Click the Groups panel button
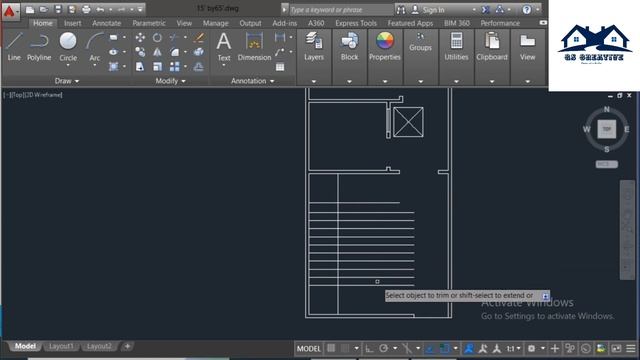Viewport: 640px width, 360px height. 420,42
